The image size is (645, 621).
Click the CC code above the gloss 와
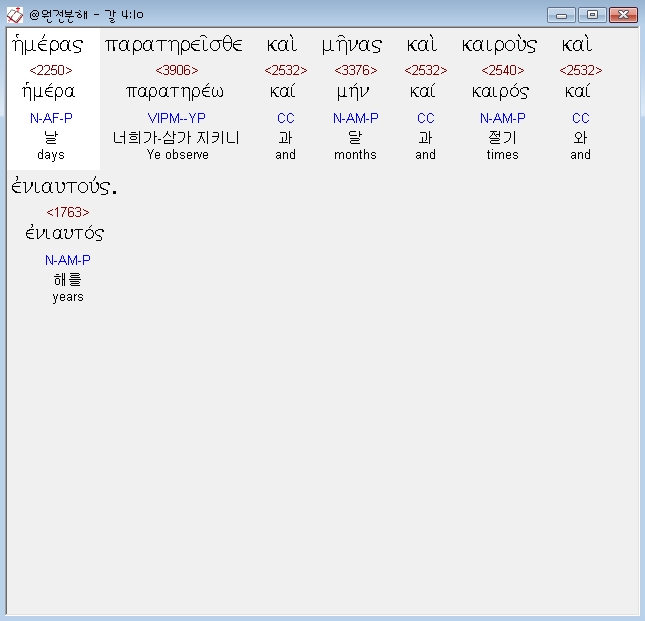click(581, 118)
